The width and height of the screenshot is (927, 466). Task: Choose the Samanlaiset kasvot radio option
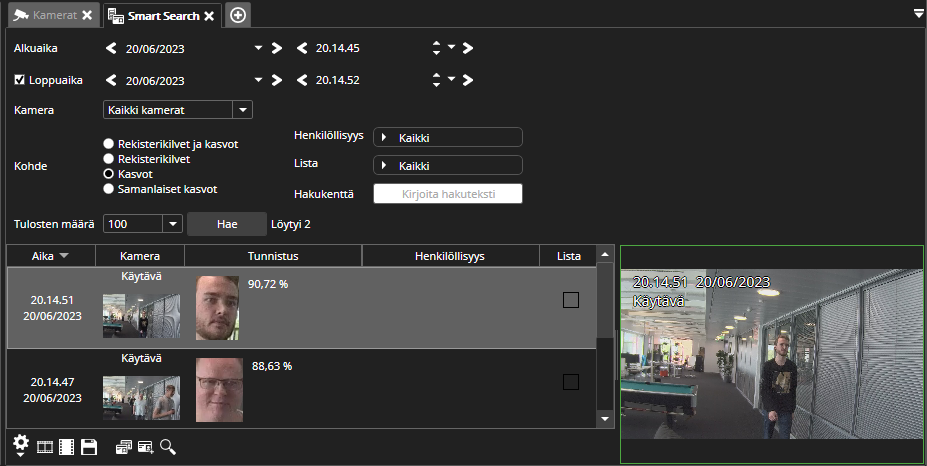pos(109,188)
